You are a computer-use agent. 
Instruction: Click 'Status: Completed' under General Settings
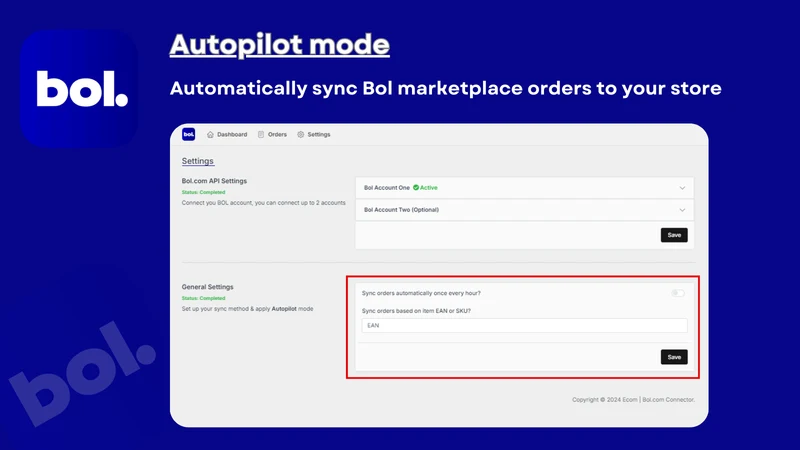(204, 298)
